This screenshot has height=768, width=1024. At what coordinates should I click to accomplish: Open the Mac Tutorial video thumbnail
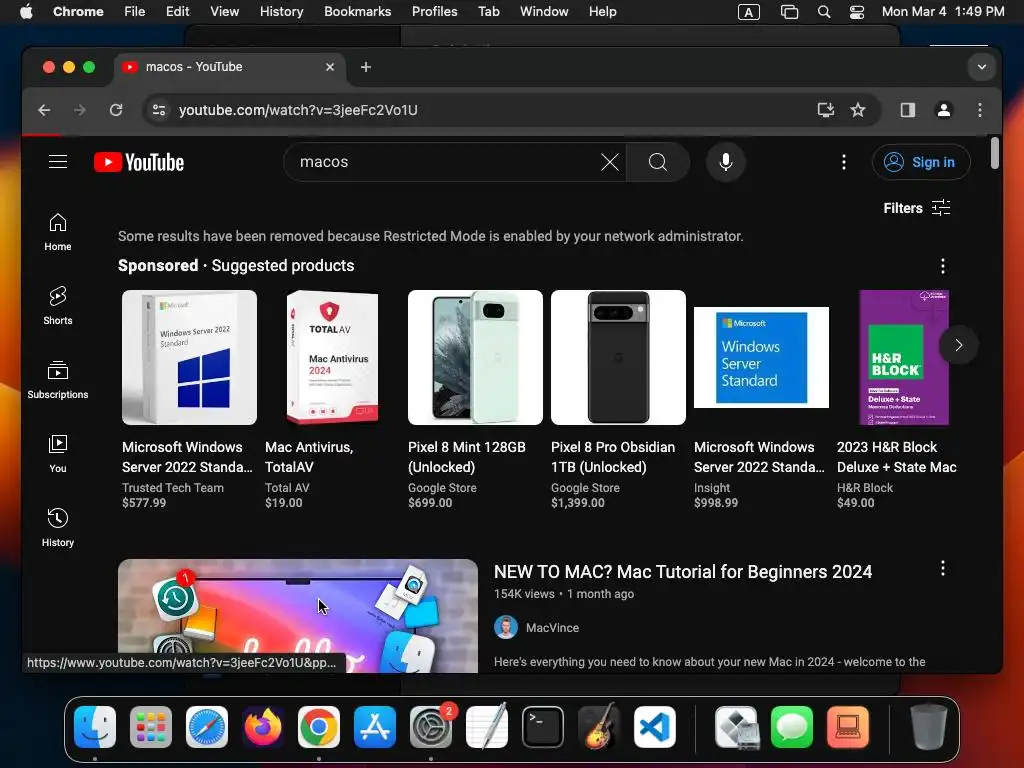coord(298,616)
